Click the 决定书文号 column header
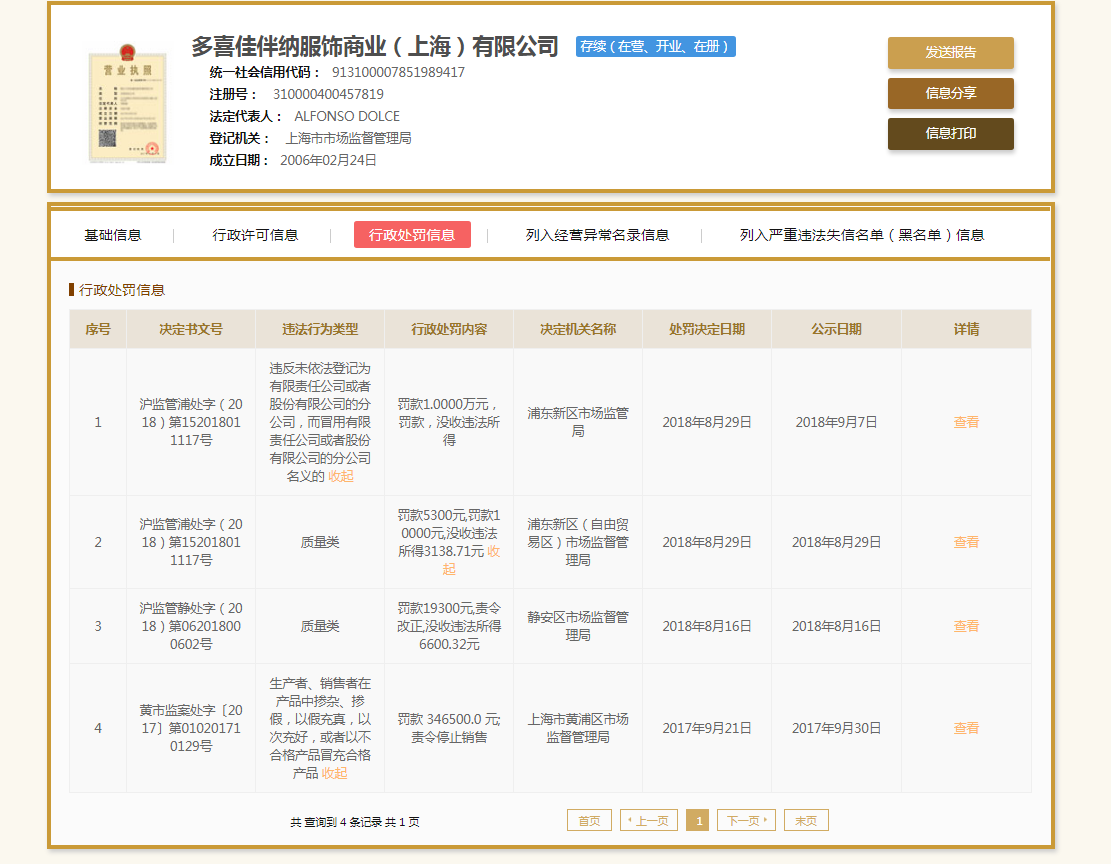Screen dimensions: 1111x864 tap(191, 330)
